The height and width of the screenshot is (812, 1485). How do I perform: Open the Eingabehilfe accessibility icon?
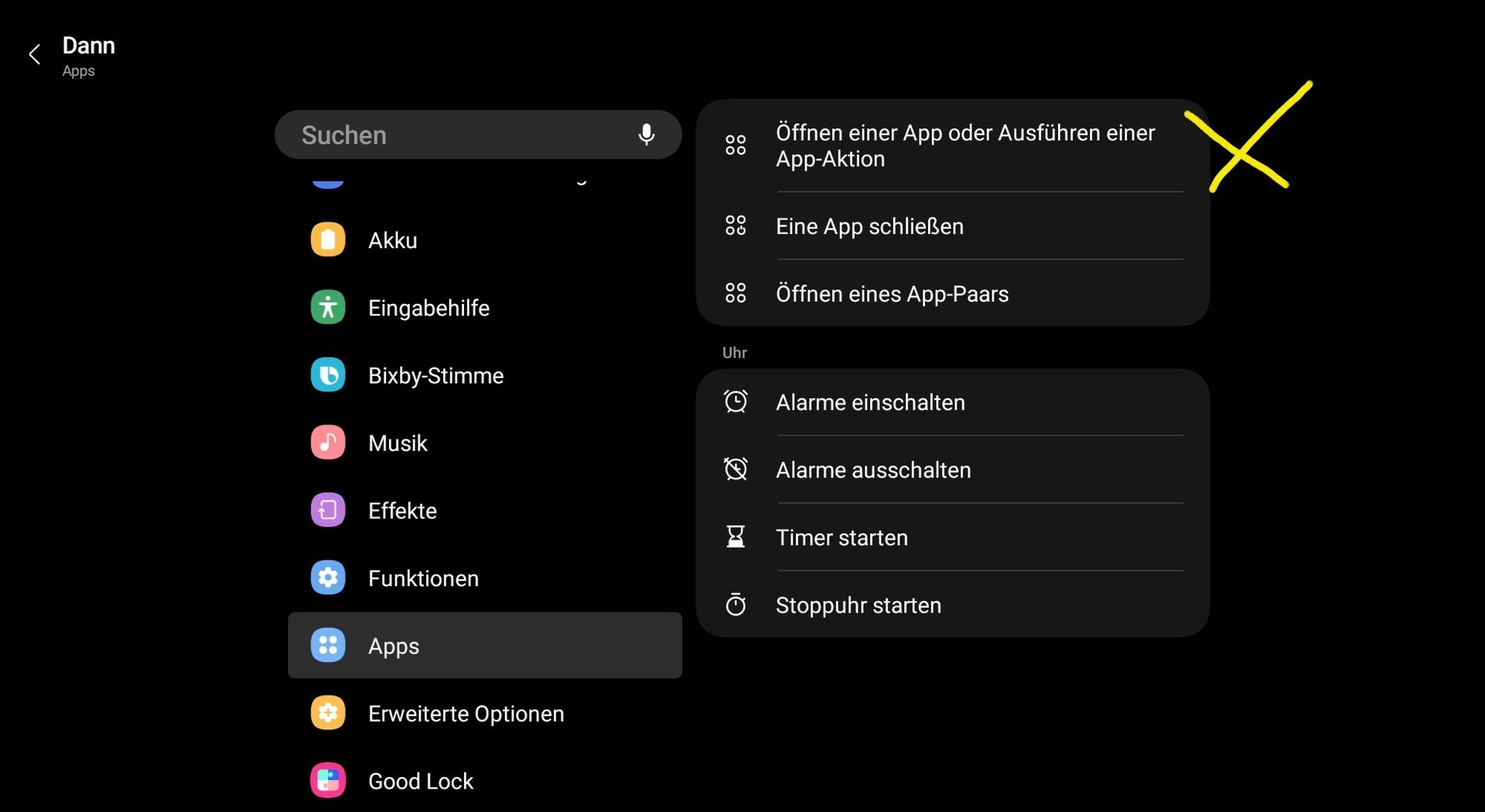point(328,307)
